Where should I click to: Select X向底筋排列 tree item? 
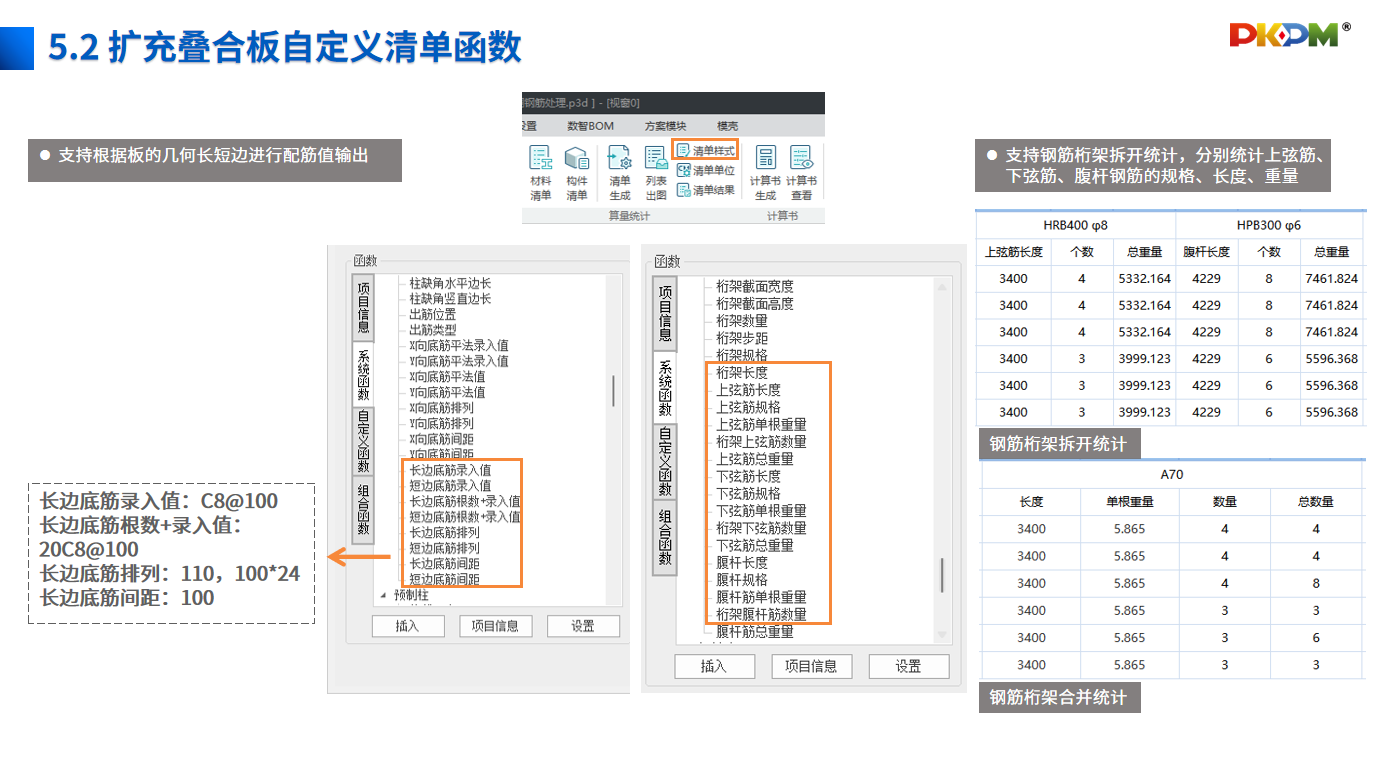441,408
